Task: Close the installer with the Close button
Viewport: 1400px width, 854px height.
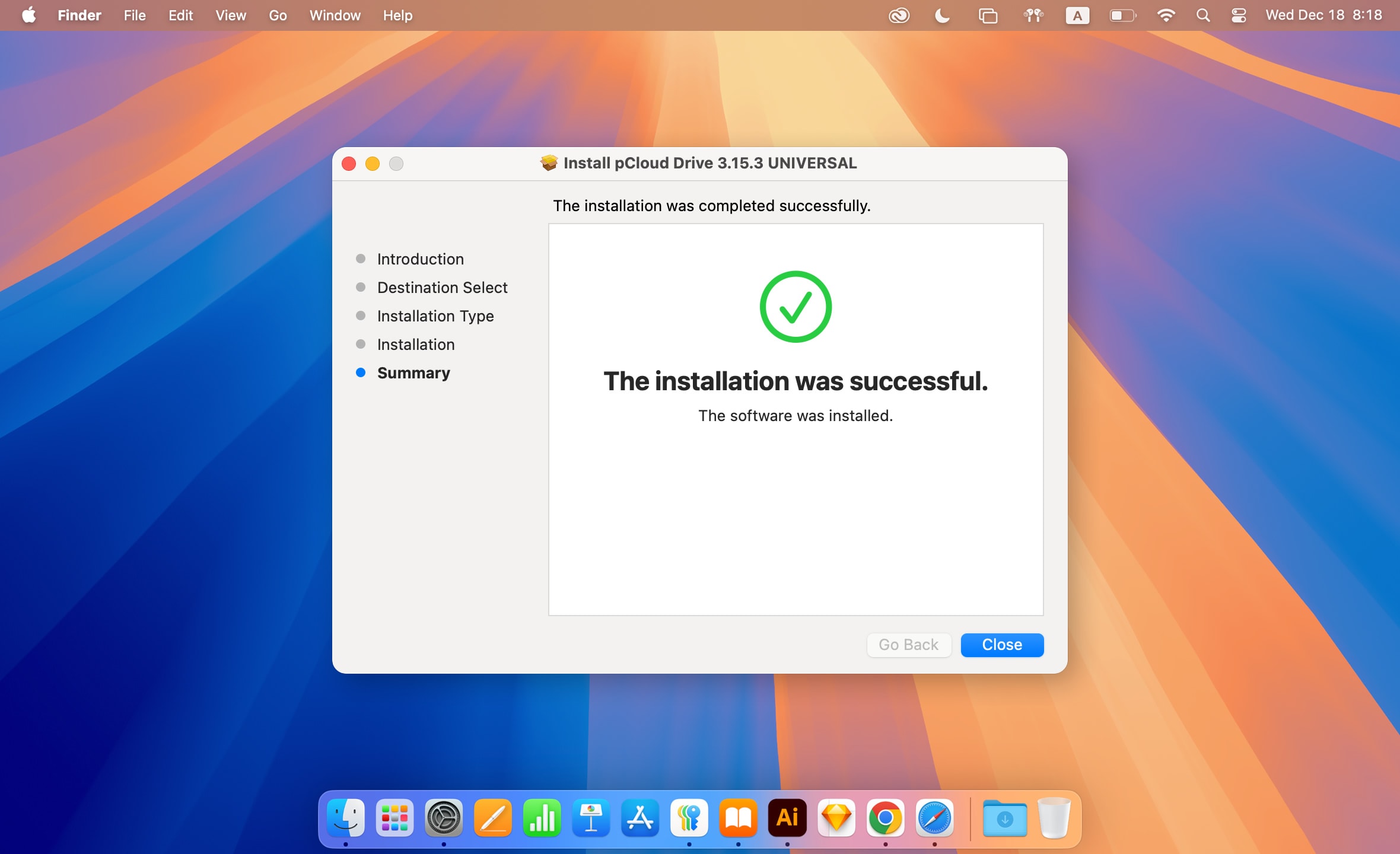Action: (x=1001, y=645)
